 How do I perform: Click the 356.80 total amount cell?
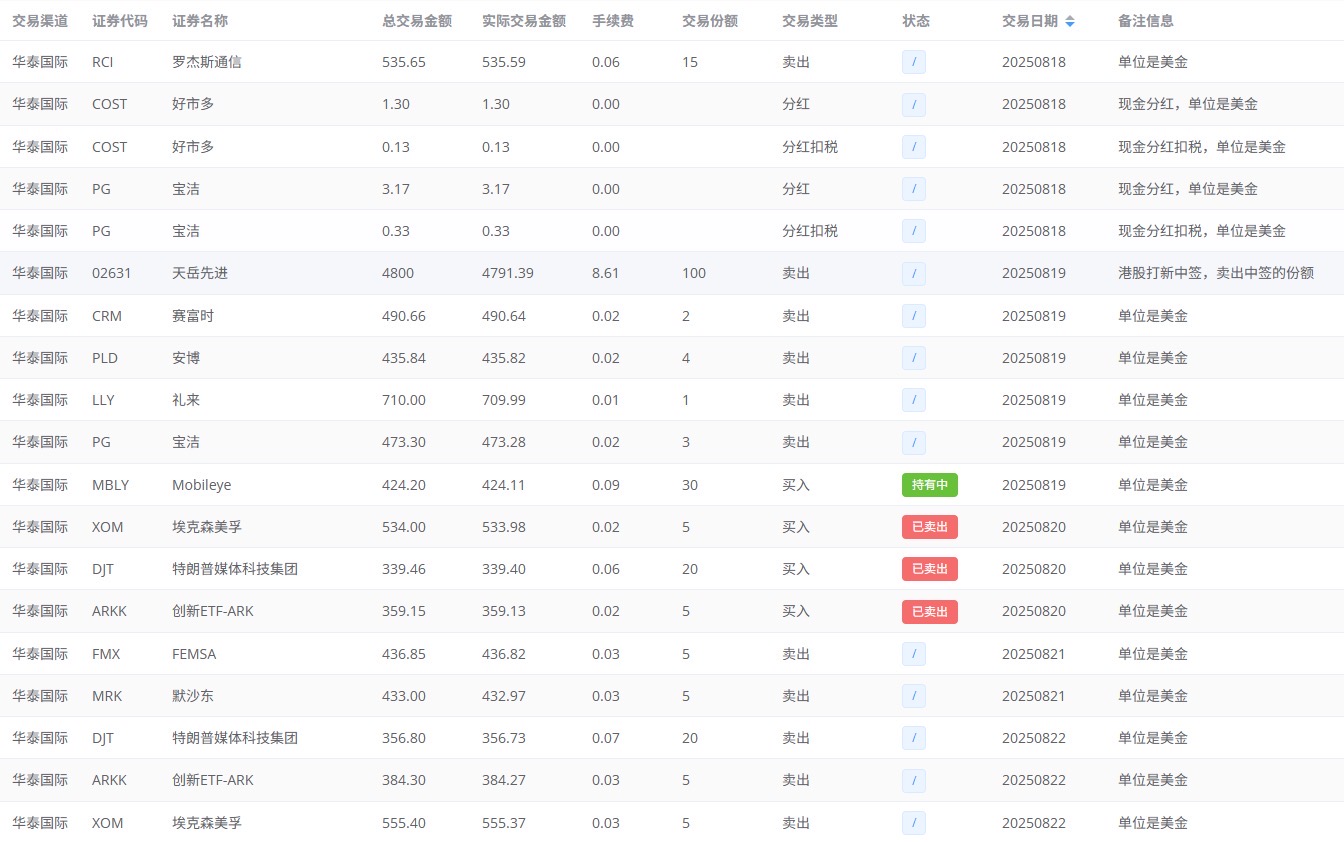(x=404, y=738)
